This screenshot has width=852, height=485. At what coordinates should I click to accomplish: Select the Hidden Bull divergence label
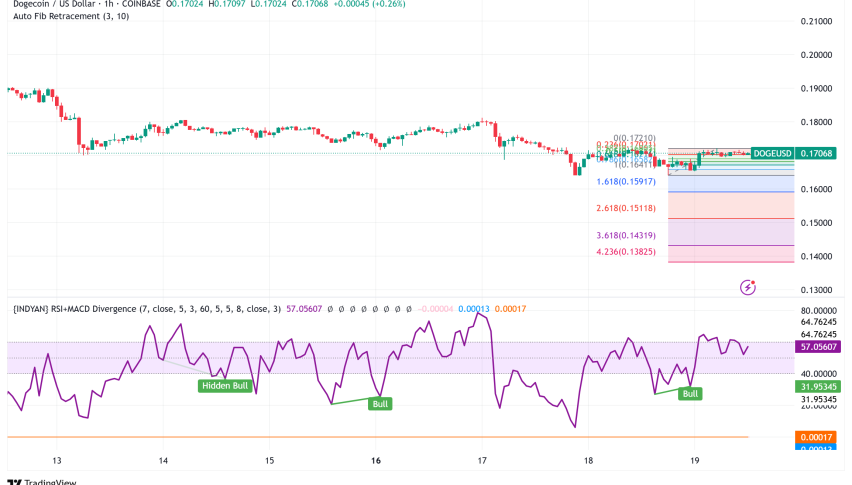225,386
